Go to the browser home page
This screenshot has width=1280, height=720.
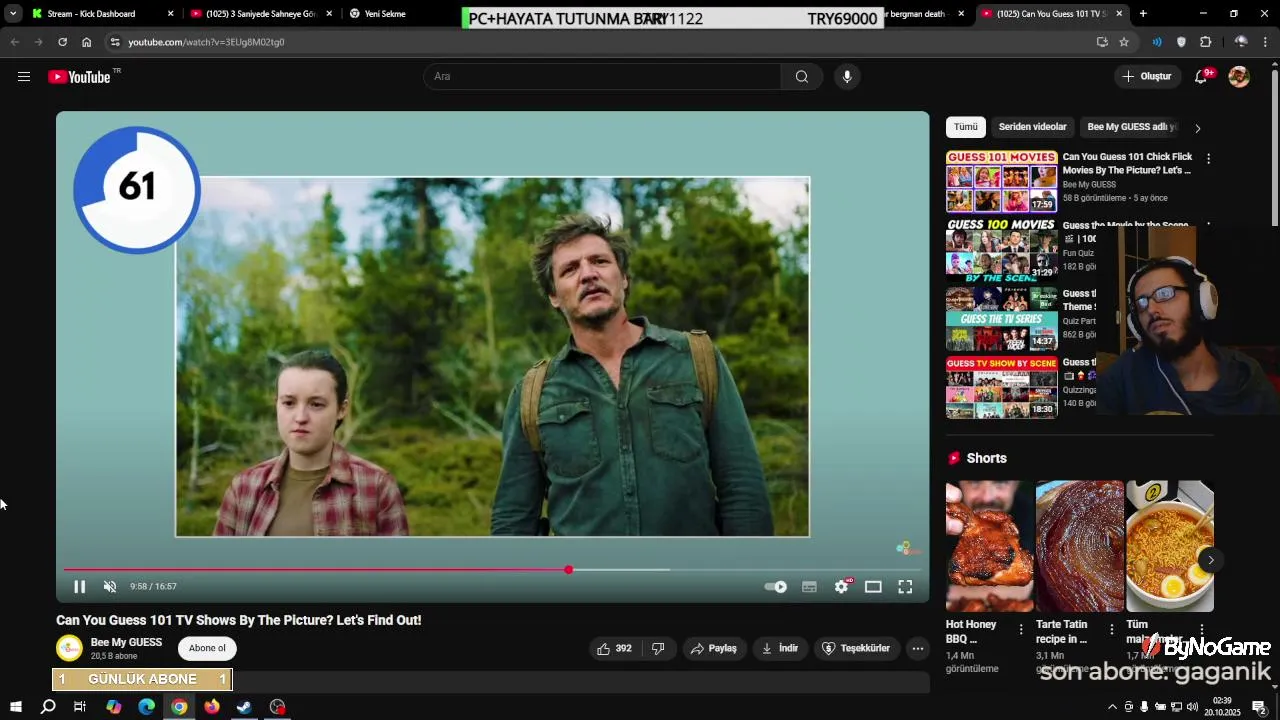86,42
